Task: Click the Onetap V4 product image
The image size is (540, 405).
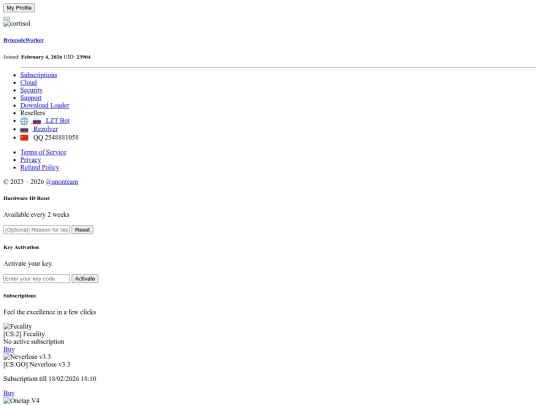Action: click(x=21, y=401)
